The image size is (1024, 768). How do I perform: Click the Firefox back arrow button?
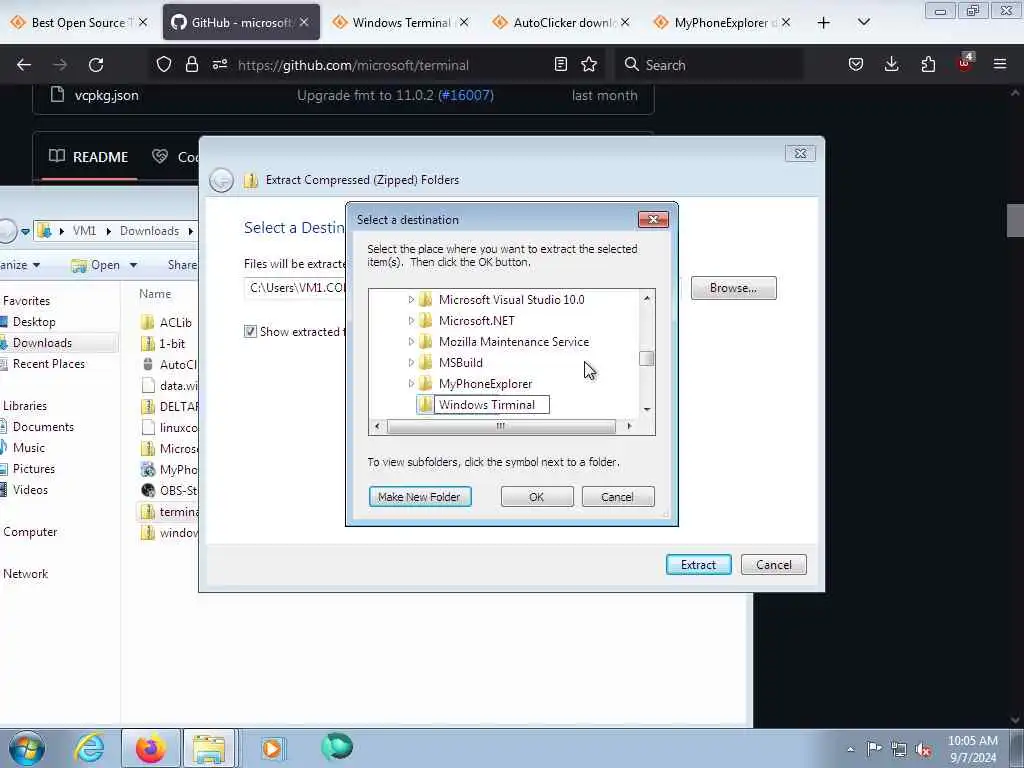[24, 65]
